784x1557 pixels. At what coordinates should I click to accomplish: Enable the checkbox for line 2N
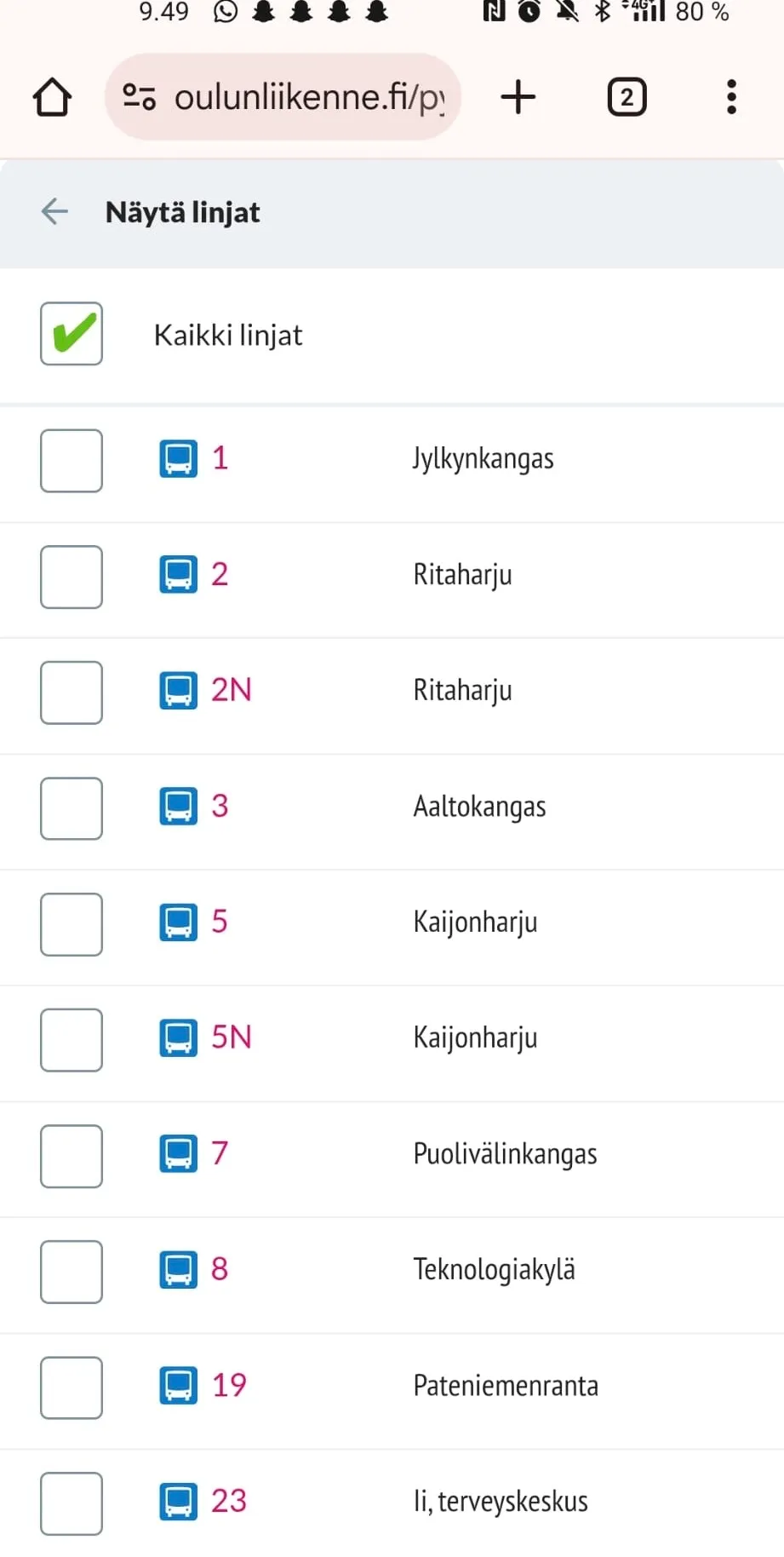[72, 692]
